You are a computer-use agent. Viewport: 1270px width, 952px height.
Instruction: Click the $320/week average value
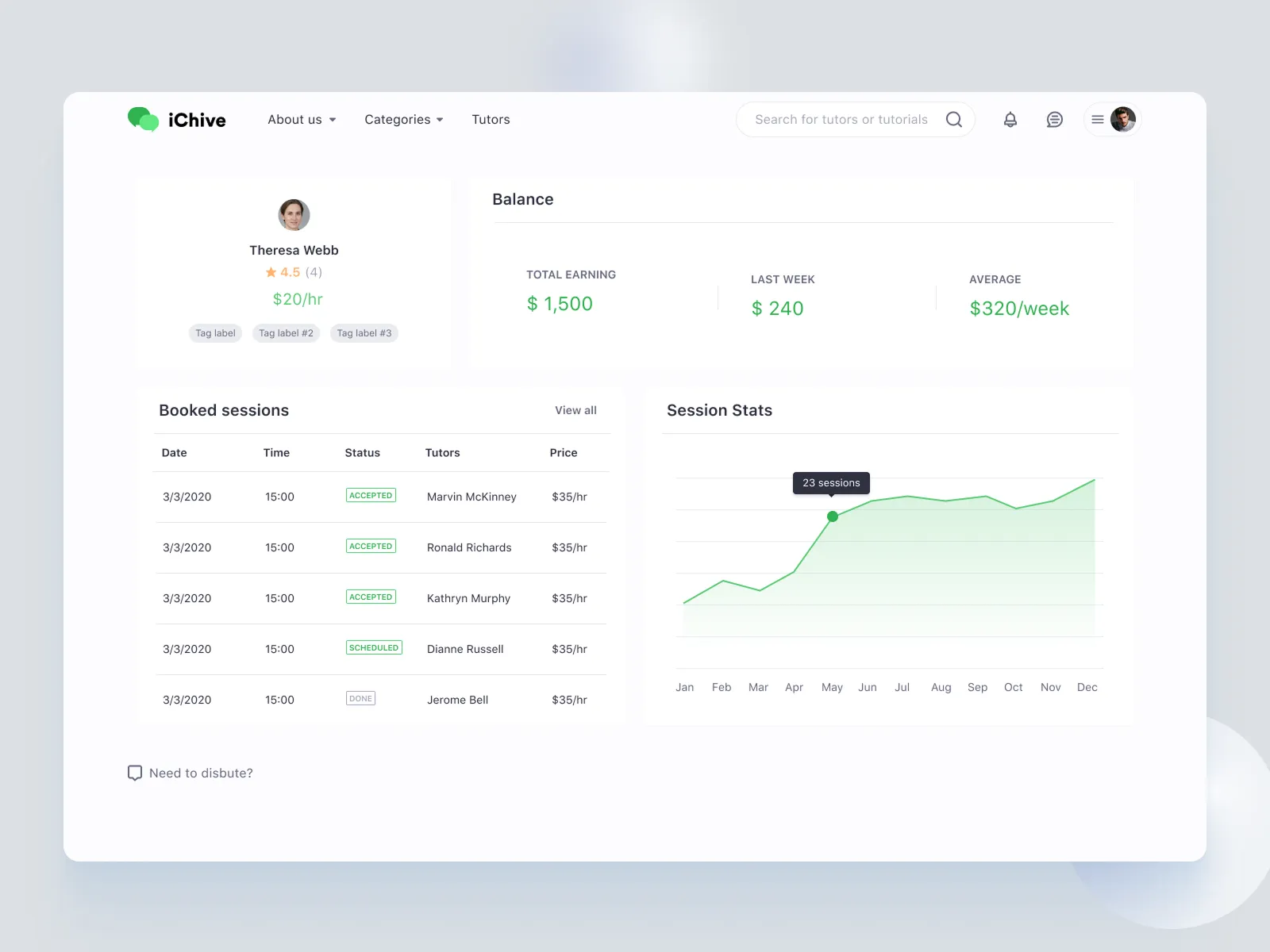pos(1019,309)
